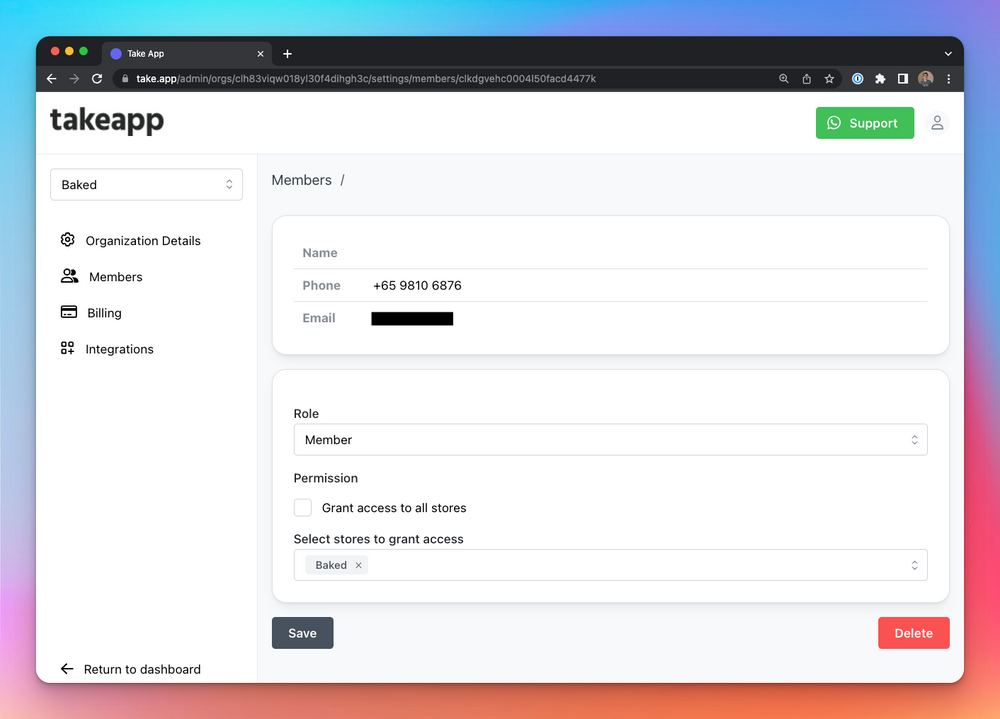Click the share page icon
The width and height of the screenshot is (1000, 719).
[806, 78]
